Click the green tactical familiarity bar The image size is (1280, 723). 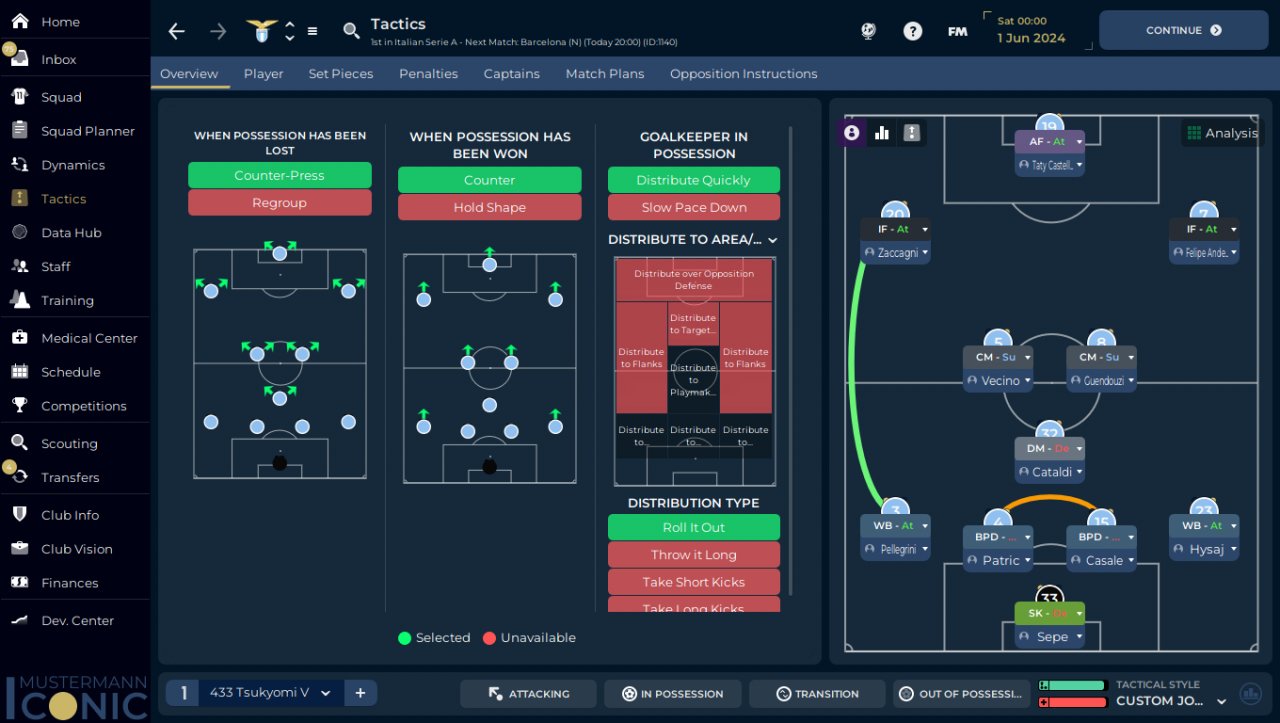pos(1072,685)
